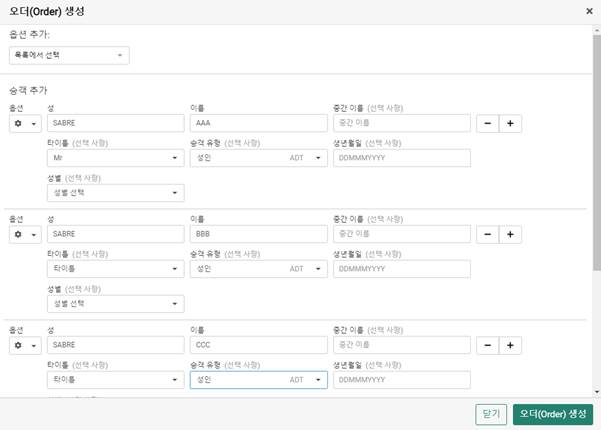Open the passenger type dropdown for AAA
601x430 pixels.
click(x=259, y=158)
